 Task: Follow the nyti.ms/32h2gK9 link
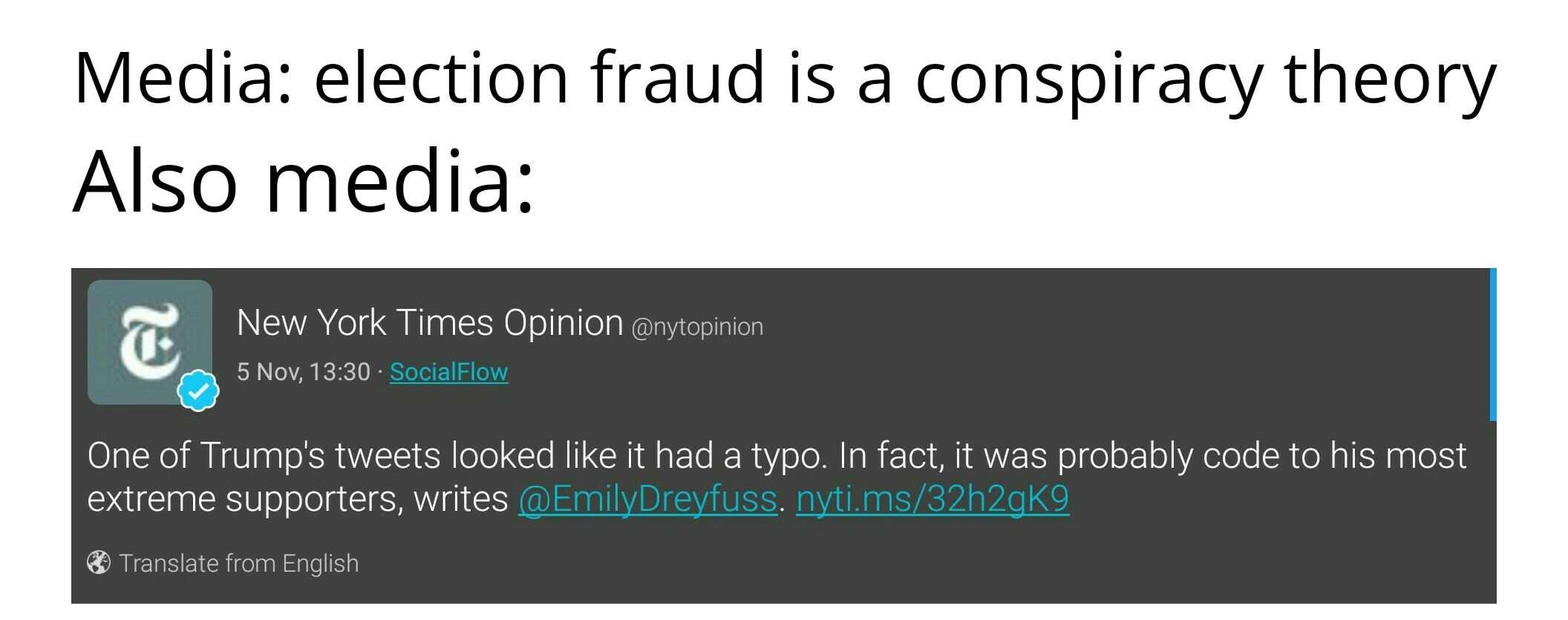point(932,499)
